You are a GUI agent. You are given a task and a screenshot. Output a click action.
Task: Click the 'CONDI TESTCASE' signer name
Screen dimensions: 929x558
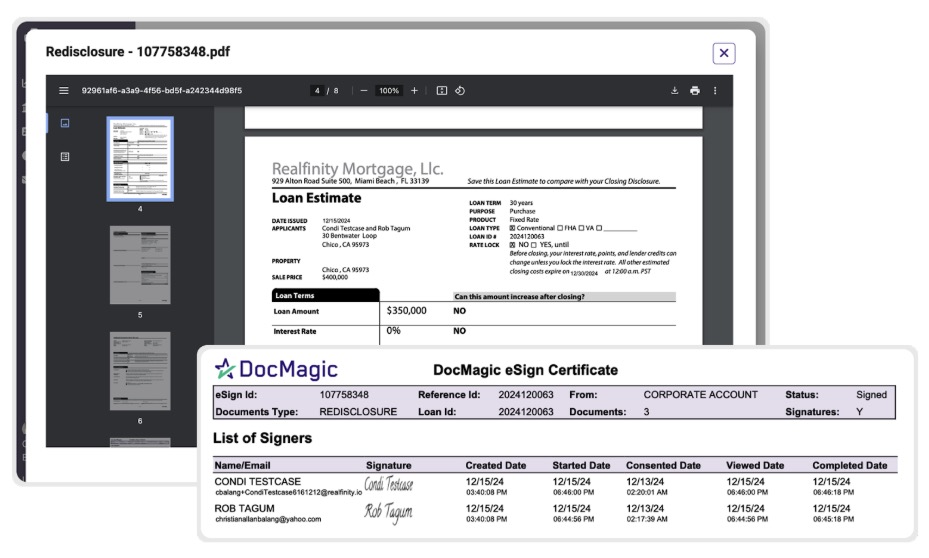click(x=258, y=482)
